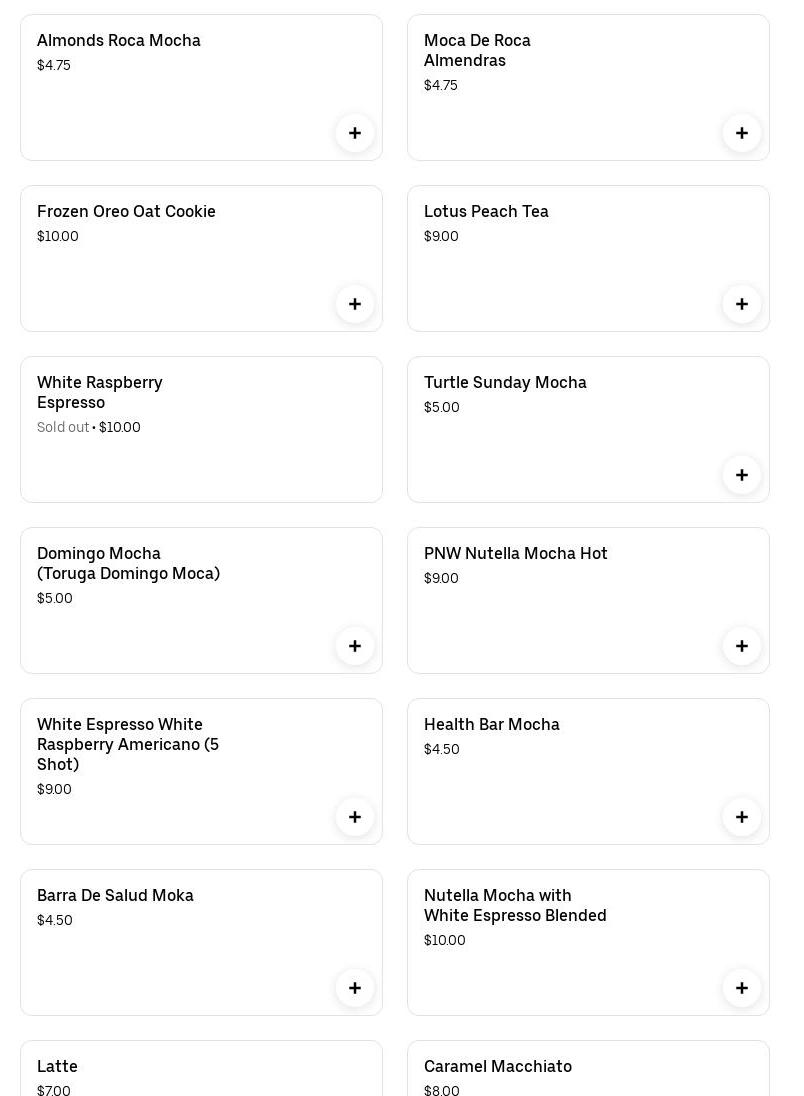Open PNW Nutella Mocha Hot details
Screen dimensions: 804x1096
point(515,554)
